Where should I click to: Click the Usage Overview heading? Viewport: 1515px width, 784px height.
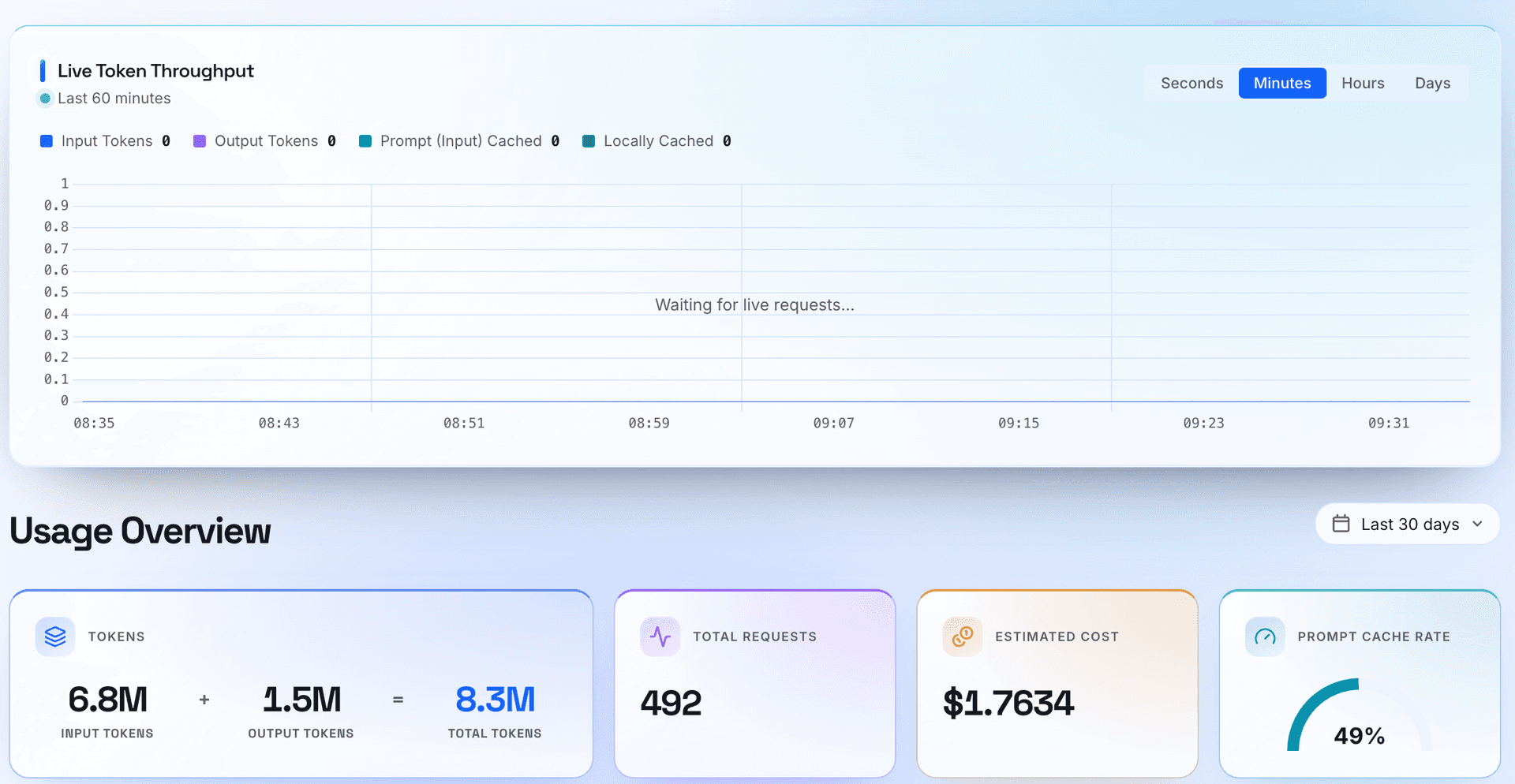(x=140, y=531)
